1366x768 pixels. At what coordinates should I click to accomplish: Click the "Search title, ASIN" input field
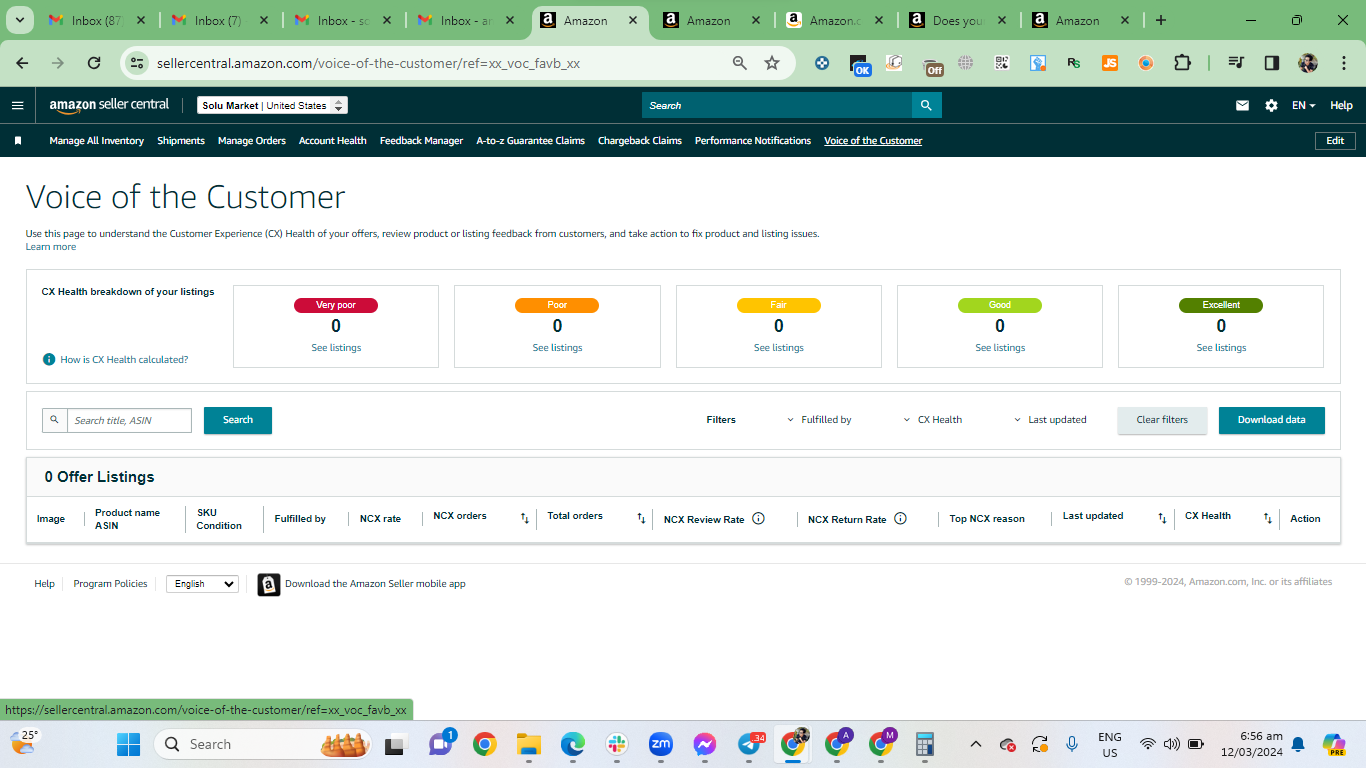click(129, 420)
